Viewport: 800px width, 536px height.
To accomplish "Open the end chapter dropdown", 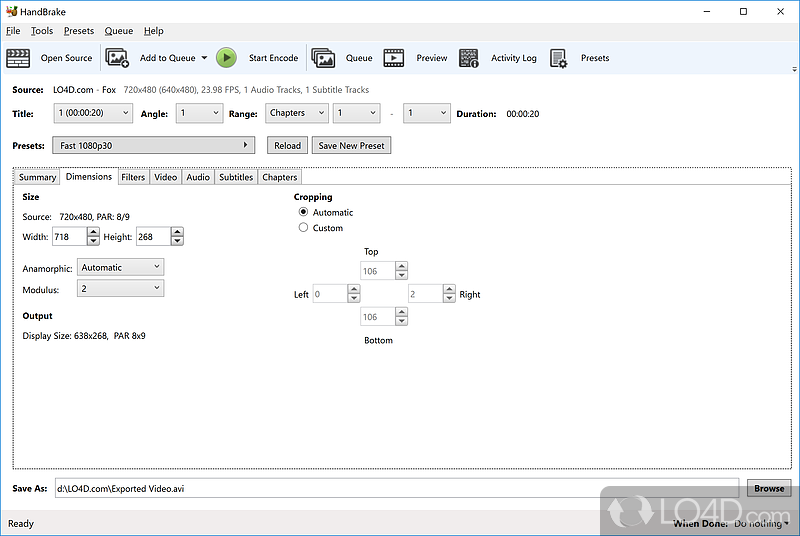I will tap(427, 113).
